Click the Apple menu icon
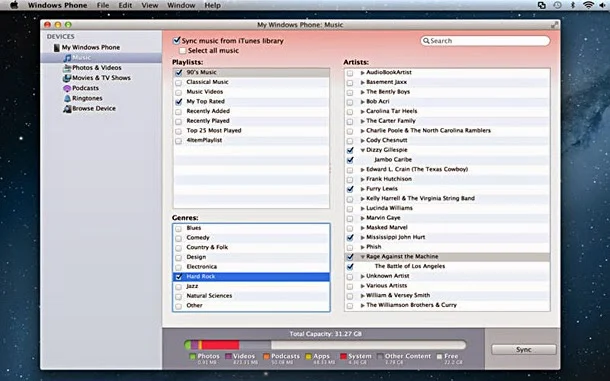The width and height of the screenshot is (610, 381). [x=14, y=5]
